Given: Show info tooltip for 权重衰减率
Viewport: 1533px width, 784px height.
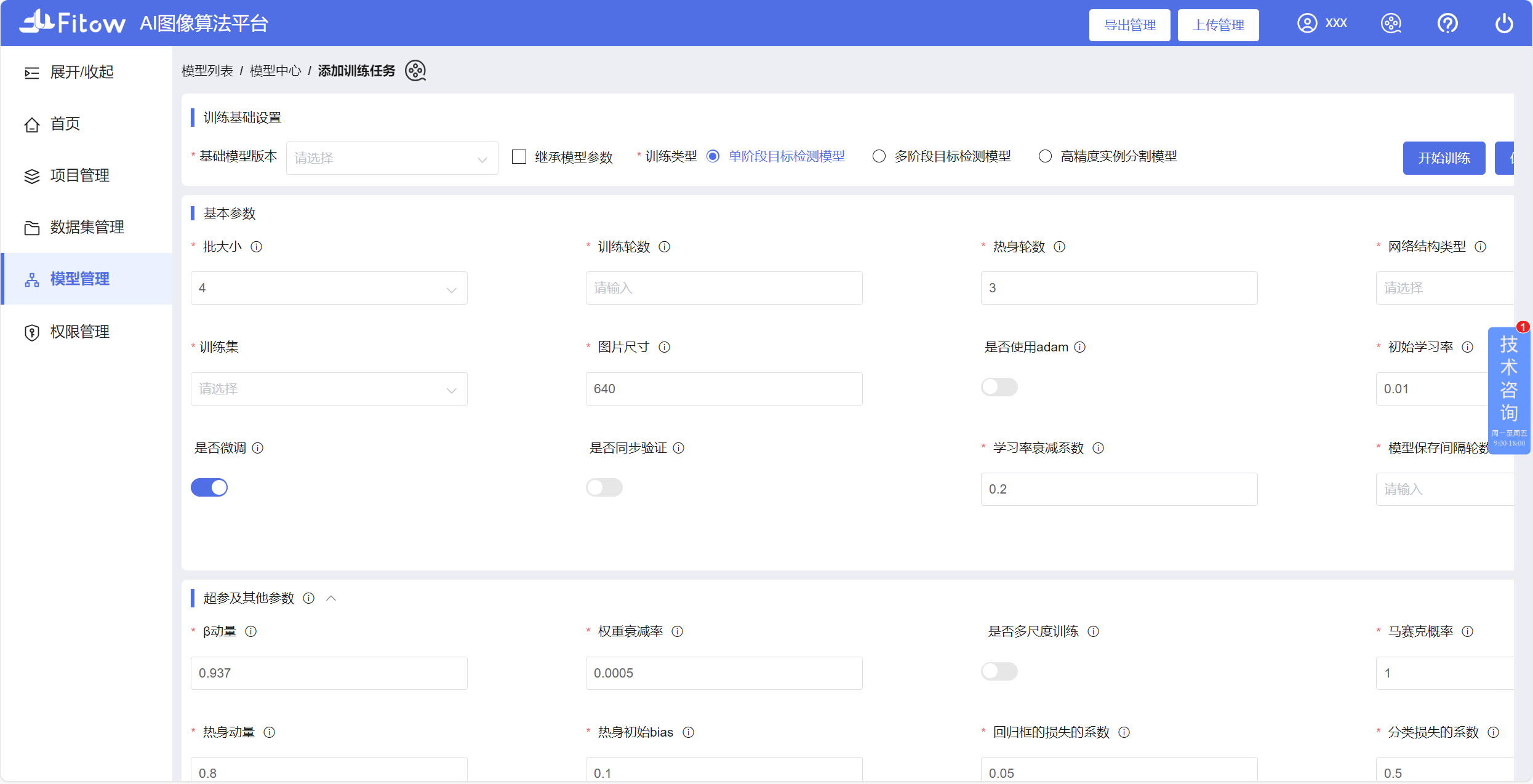Looking at the screenshot, I should pyautogui.click(x=678, y=631).
